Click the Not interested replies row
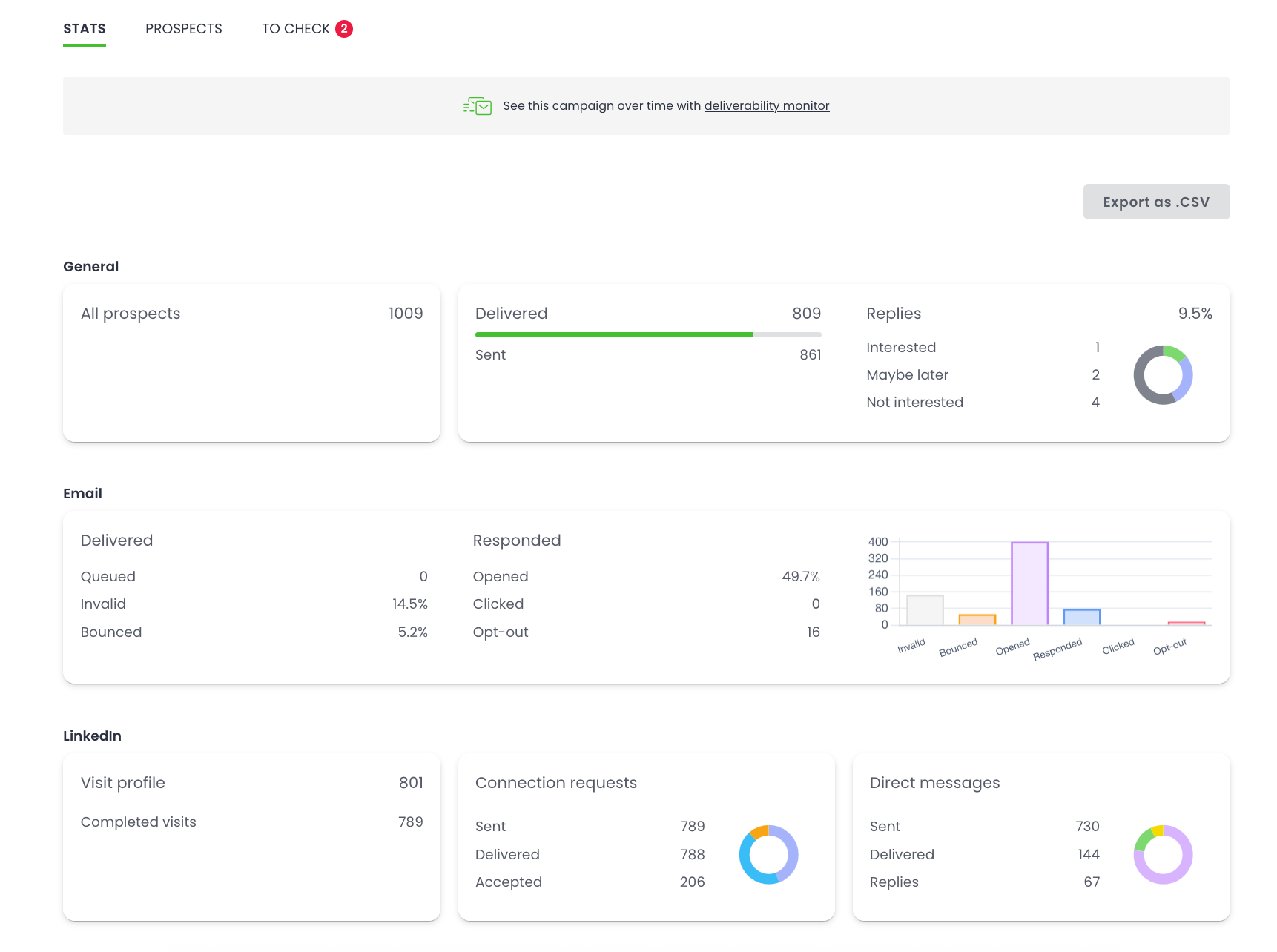The width and height of the screenshot is (1277, 952). [983, 403]
